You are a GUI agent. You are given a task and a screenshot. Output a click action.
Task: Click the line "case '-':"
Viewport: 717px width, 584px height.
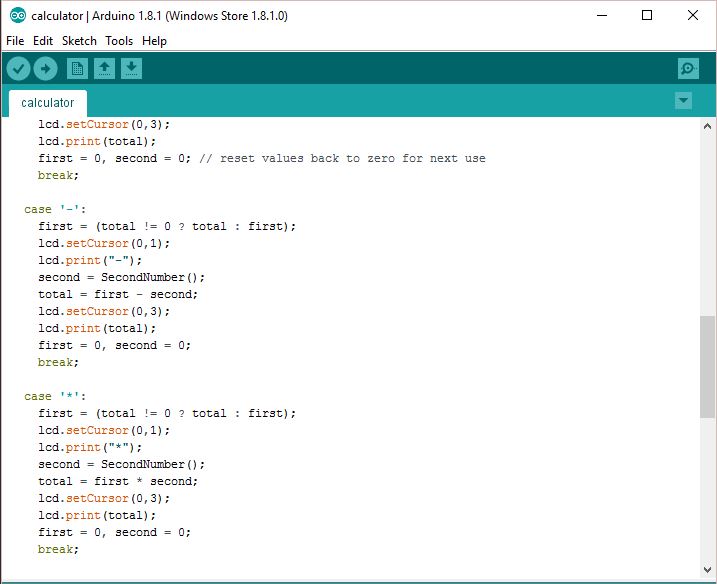(55, 209)
